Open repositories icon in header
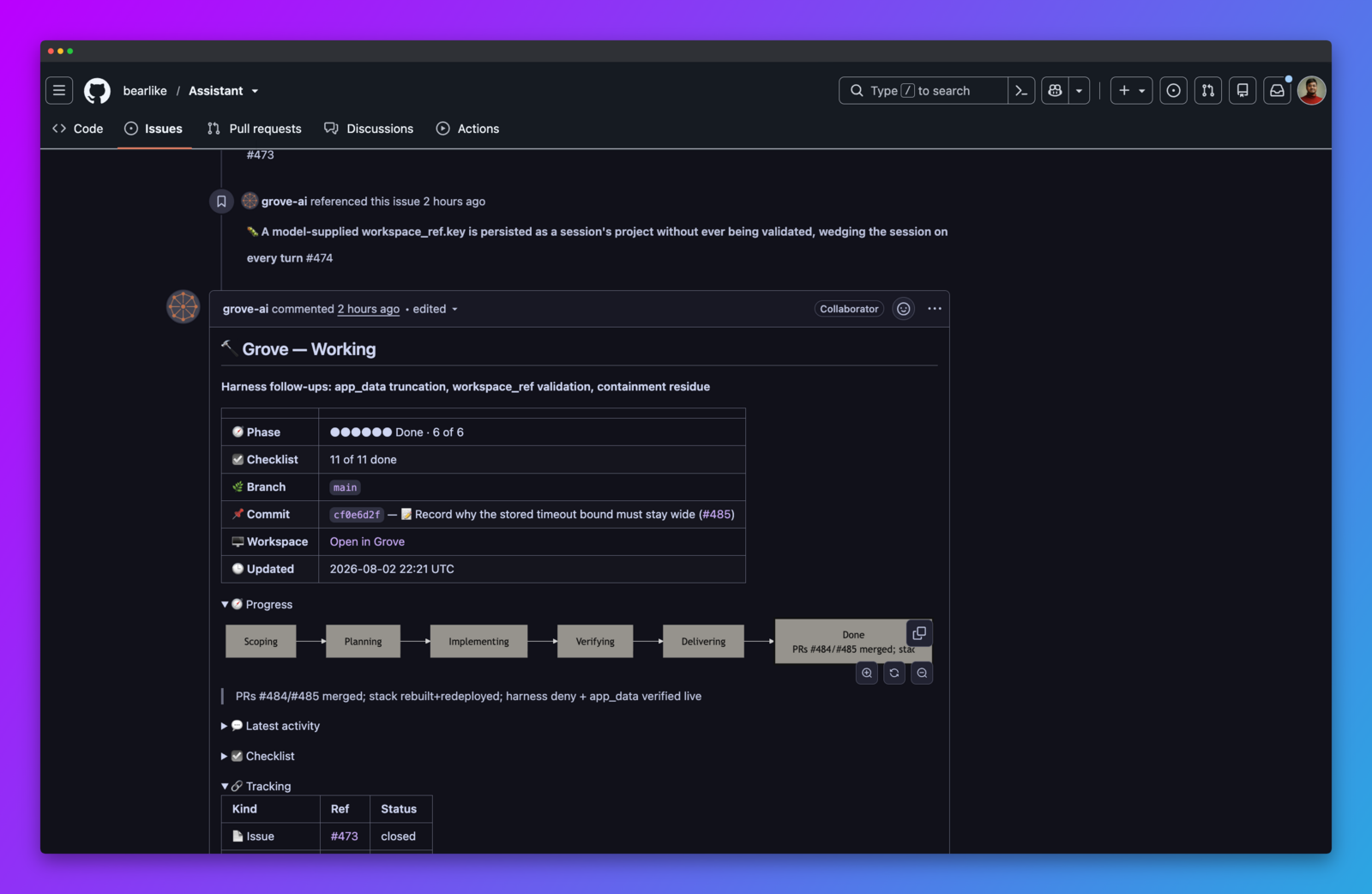The width and height of the screenshot is (1372, 894). pyautogui.click(x=1243, y=90)
